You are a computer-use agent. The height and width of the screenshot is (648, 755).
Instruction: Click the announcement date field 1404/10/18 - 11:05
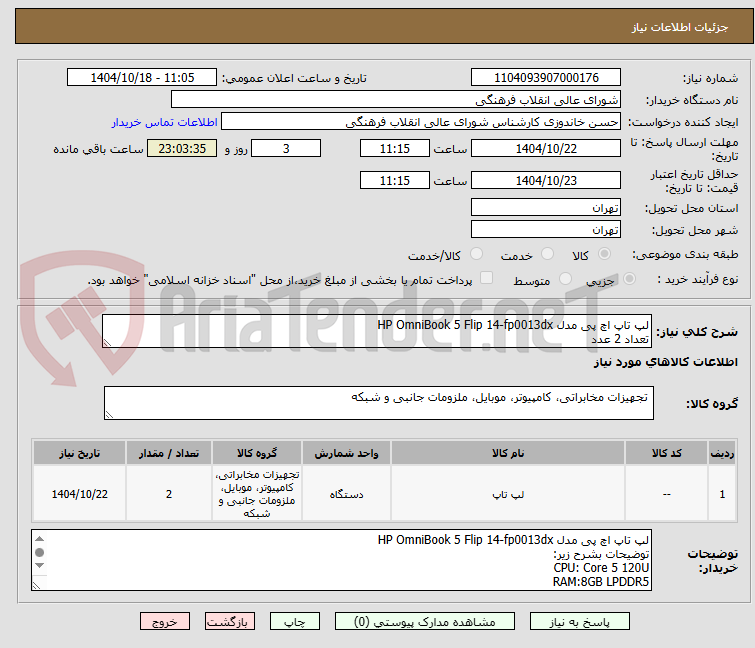tap(142, 78)
